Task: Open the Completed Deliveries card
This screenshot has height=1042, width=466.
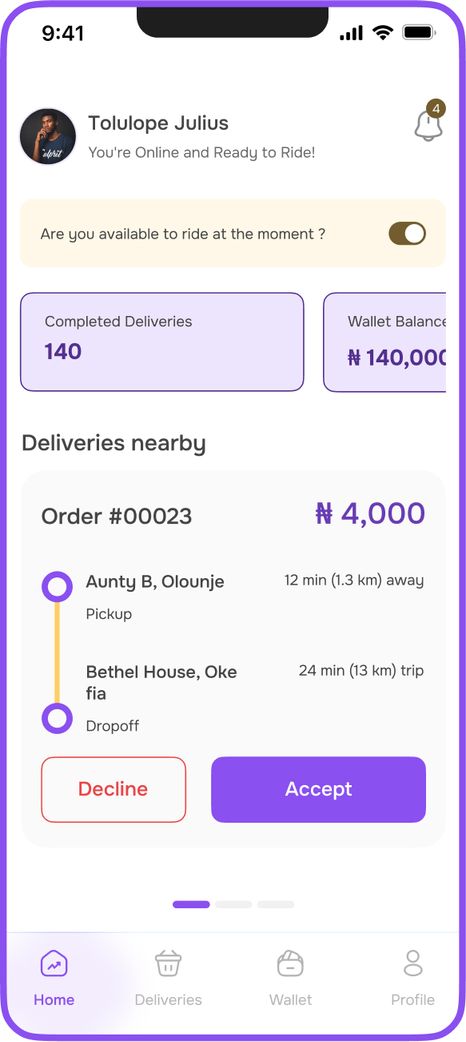Action: click(162, 342)
